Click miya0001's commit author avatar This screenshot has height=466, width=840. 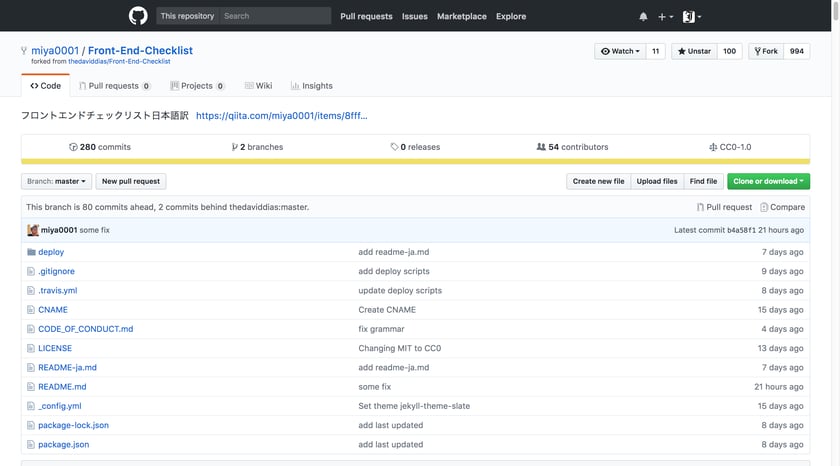[33, 230]
